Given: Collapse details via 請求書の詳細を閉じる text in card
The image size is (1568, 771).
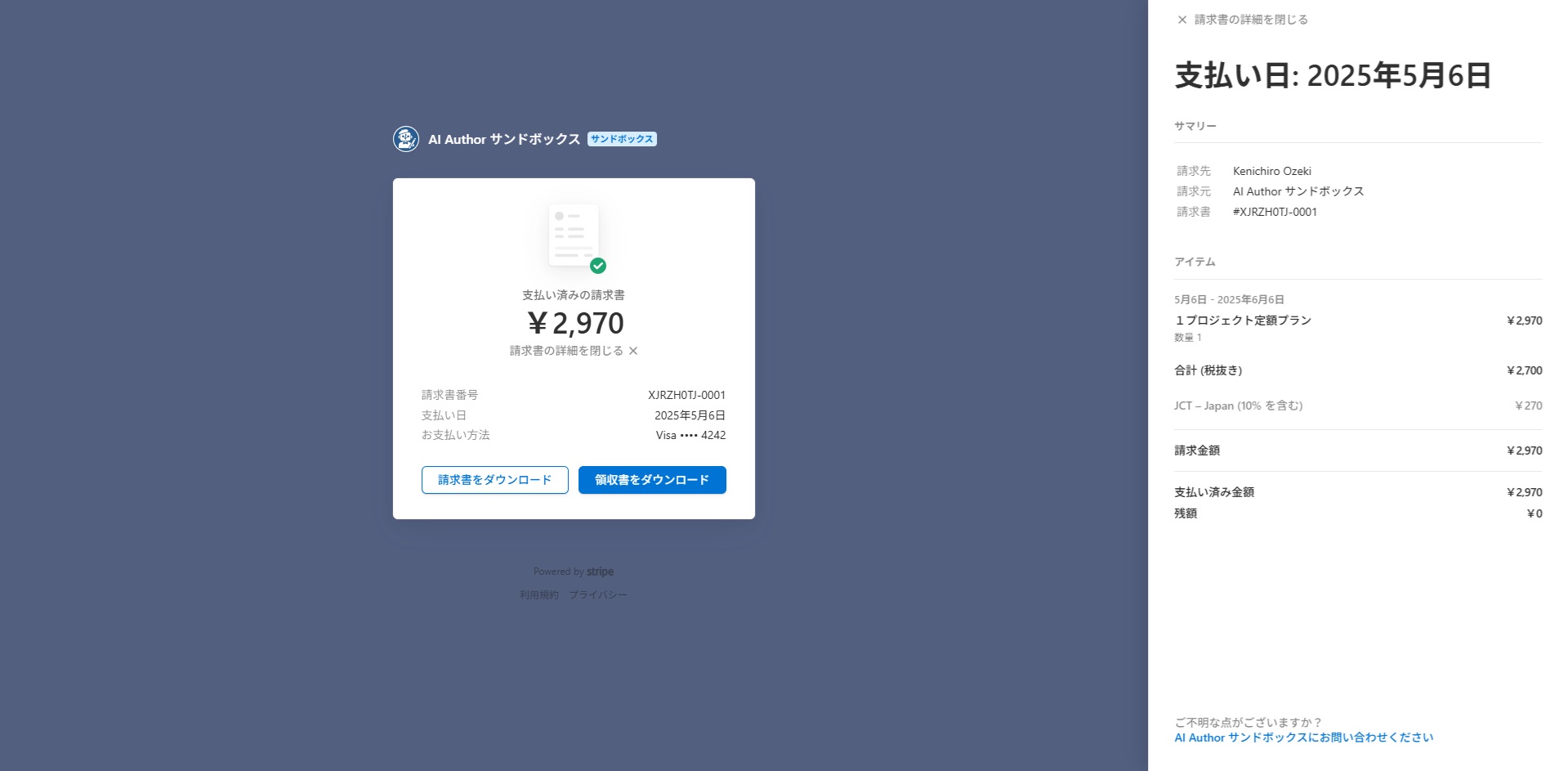Looking at the screenshot, I should pyautogui.click(x=566, y=351).
